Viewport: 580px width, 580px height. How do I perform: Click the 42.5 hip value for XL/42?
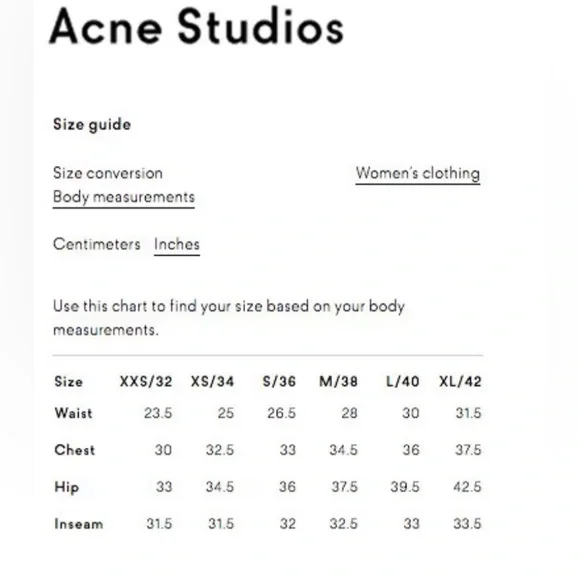tap(467, 487)
